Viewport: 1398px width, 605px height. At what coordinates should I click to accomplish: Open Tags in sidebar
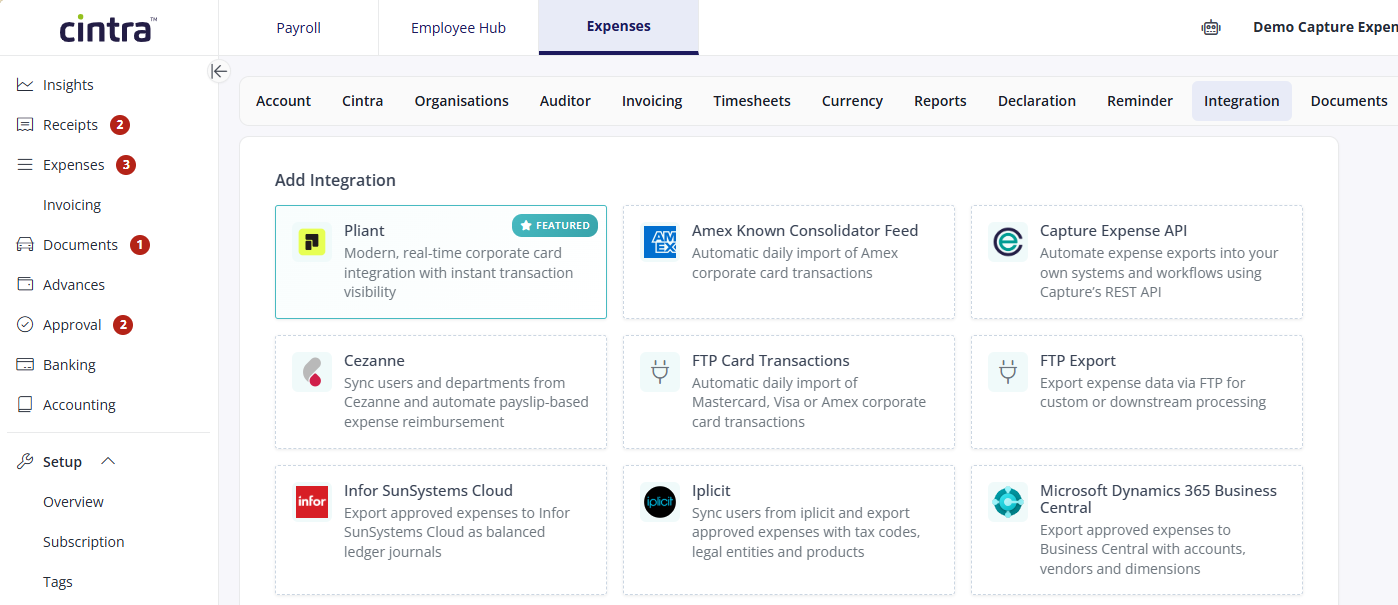(x=58, y=582)
